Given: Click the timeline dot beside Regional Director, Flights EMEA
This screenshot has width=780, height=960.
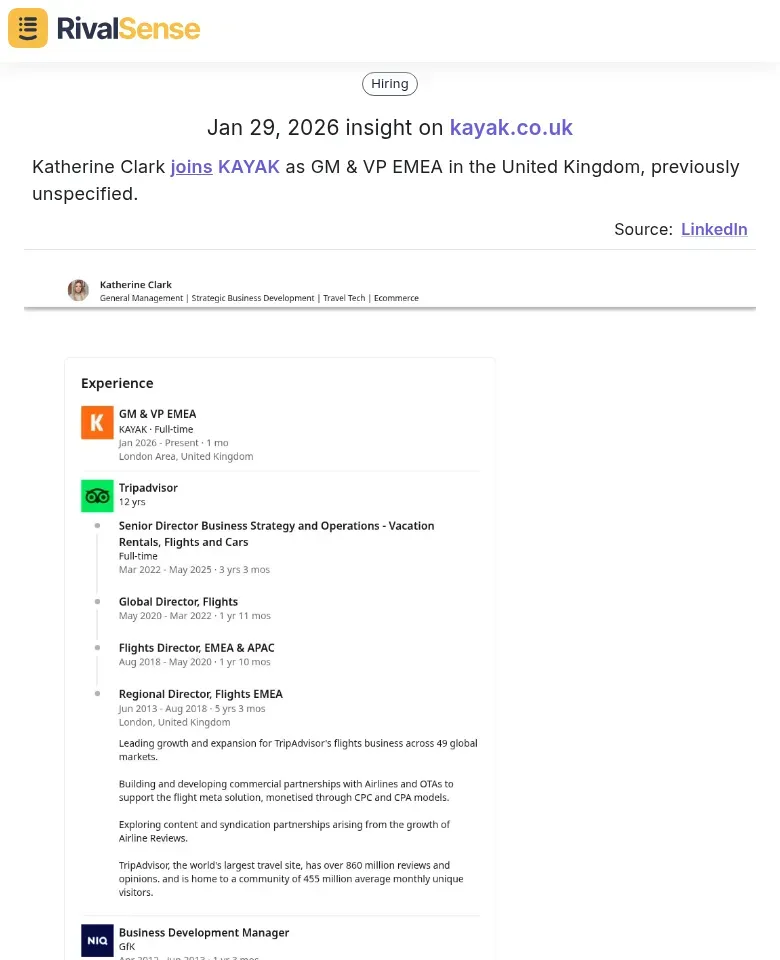Looking at the screenshot, I should (x=97, y=693).
